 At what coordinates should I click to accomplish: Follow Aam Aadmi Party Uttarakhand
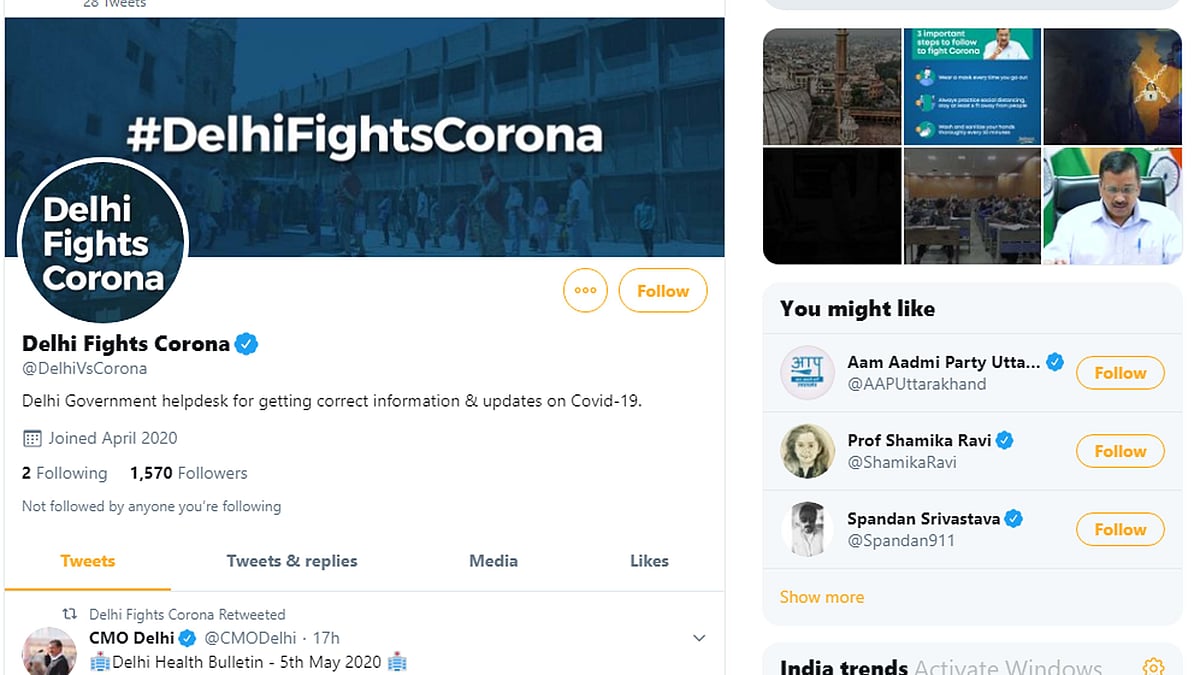pyautogui.click(x=1120, y=373)
